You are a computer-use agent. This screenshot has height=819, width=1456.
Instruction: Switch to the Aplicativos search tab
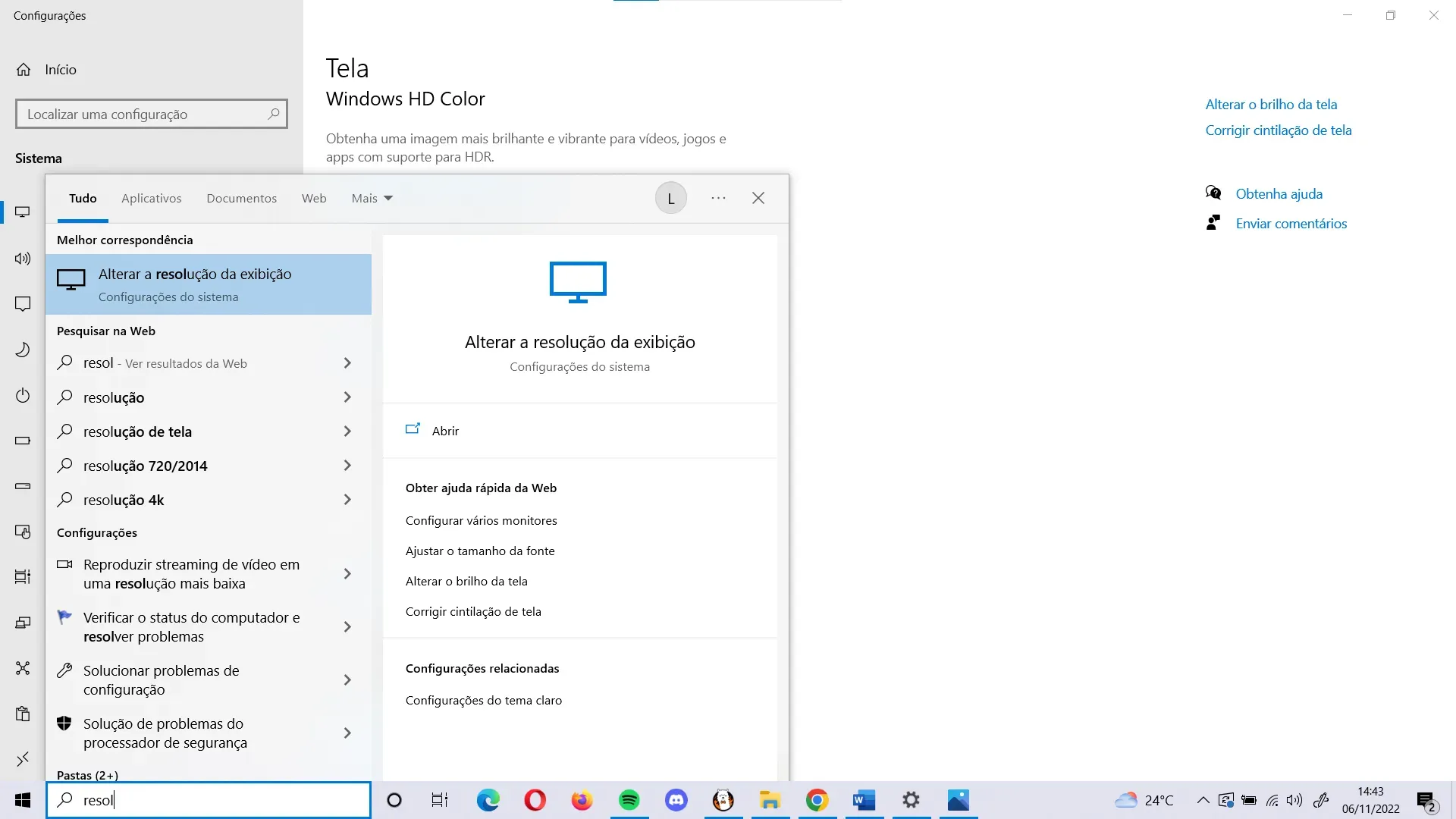pyautogui.click(x=152, y=199)
